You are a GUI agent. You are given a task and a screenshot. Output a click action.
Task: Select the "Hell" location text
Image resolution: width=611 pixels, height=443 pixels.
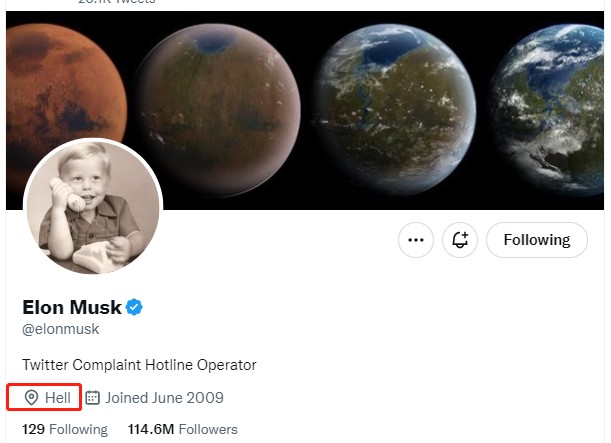[x=58, y=398]
